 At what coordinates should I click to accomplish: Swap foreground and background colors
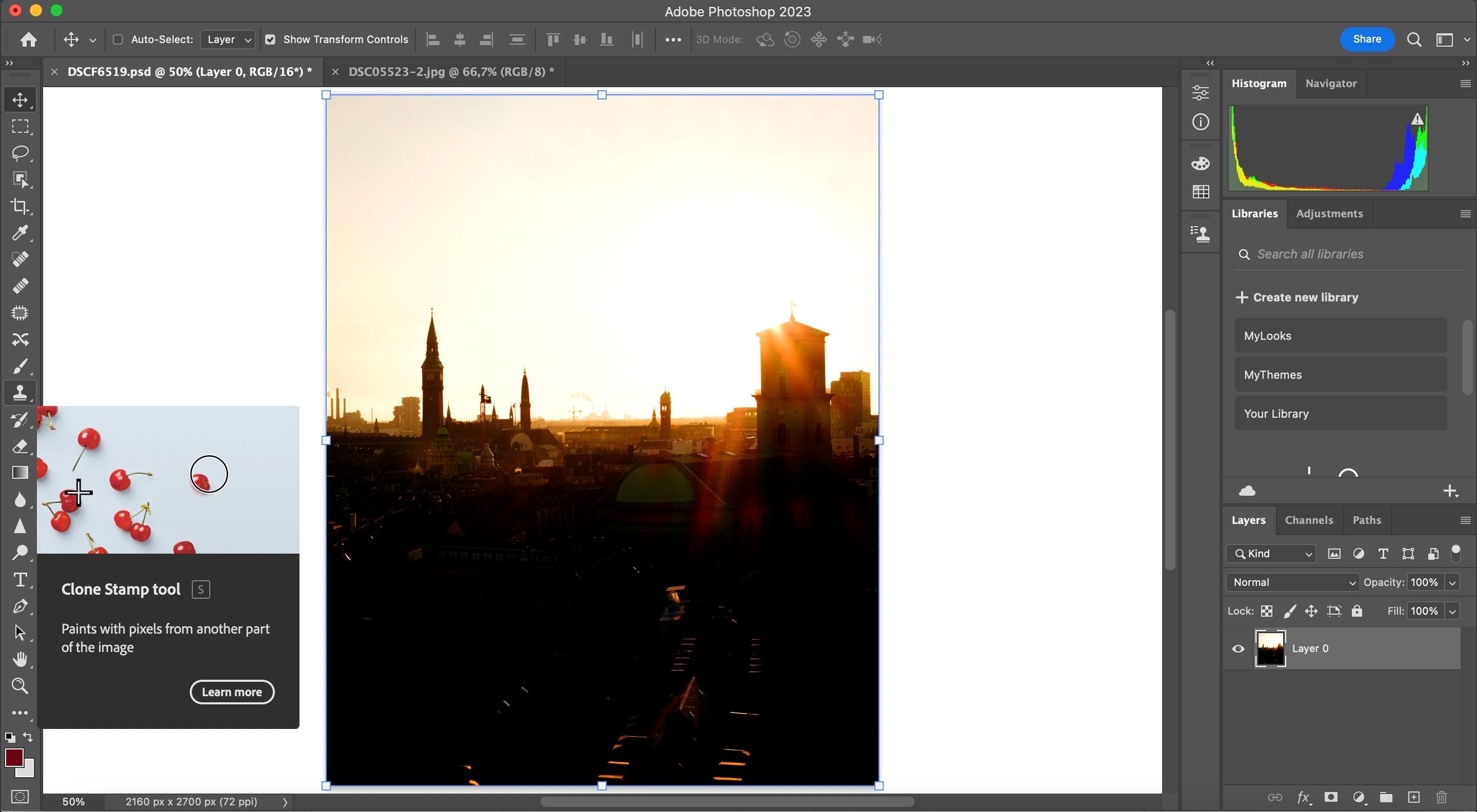pos(28,737)
